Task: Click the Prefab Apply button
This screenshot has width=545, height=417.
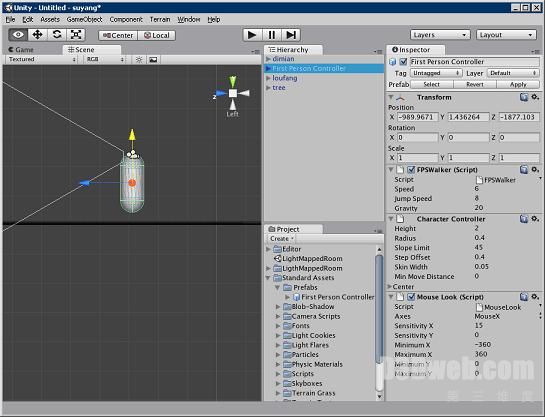Action: coord(518,84)
